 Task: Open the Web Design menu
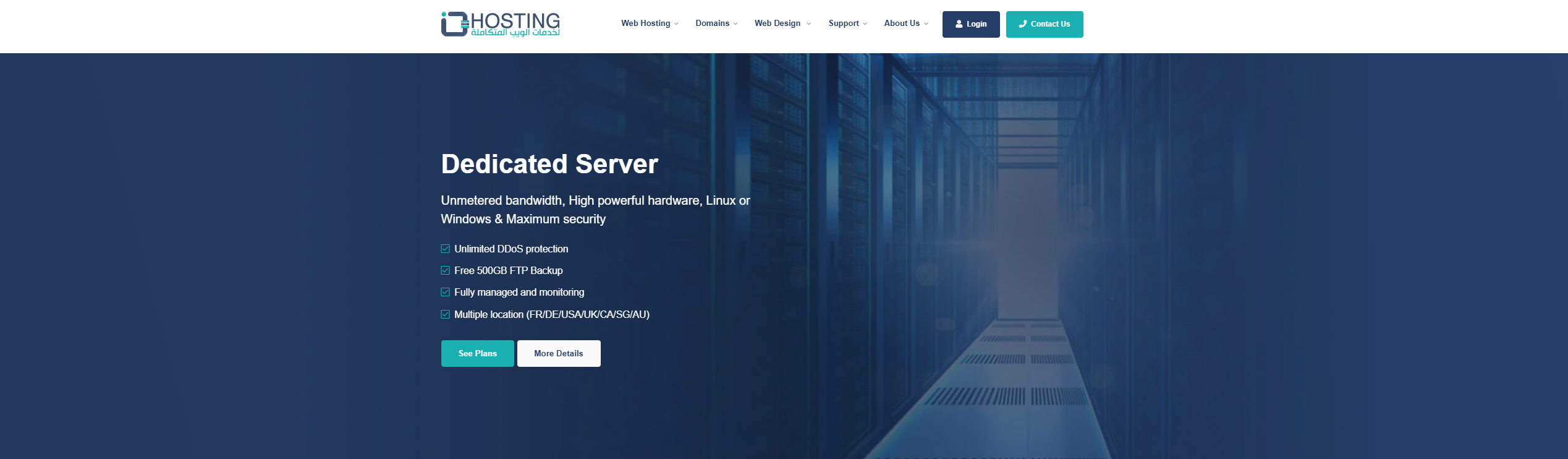pos(778,23)
